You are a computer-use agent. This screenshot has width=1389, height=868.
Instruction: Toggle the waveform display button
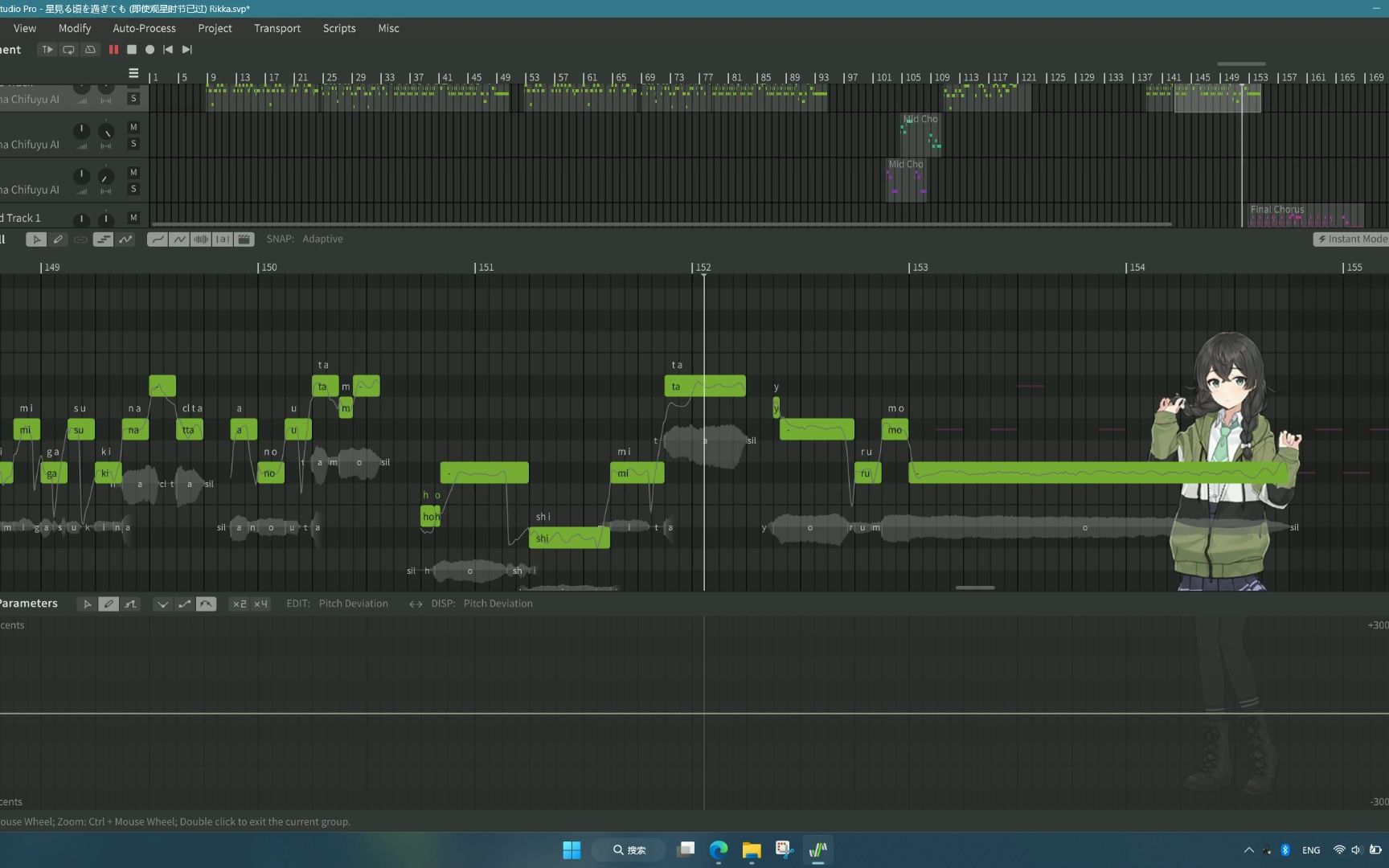[201, 240]
